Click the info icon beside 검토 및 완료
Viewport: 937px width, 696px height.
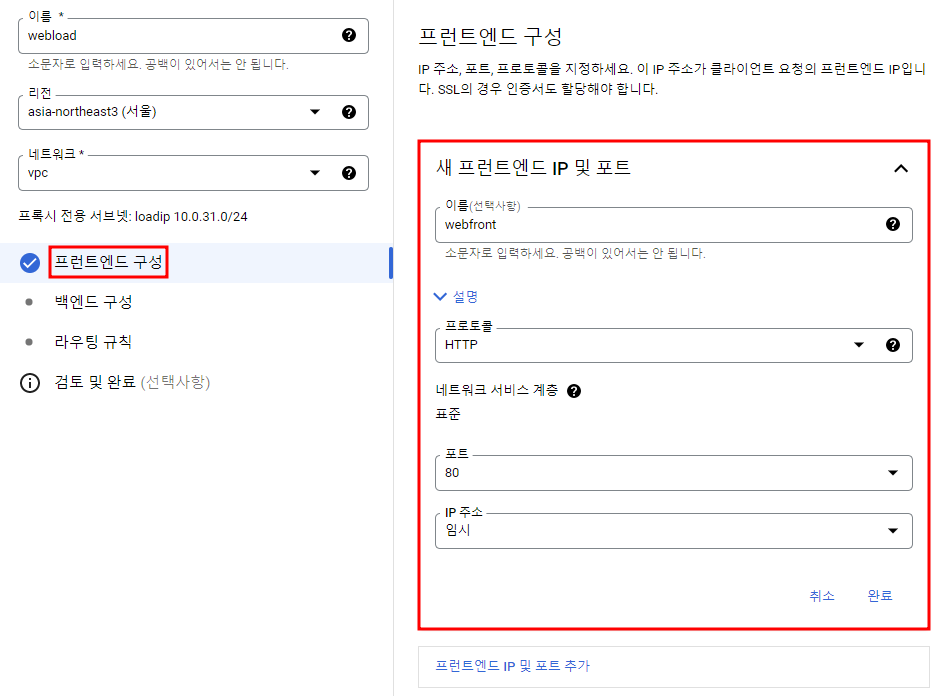[x=30, y=382]
